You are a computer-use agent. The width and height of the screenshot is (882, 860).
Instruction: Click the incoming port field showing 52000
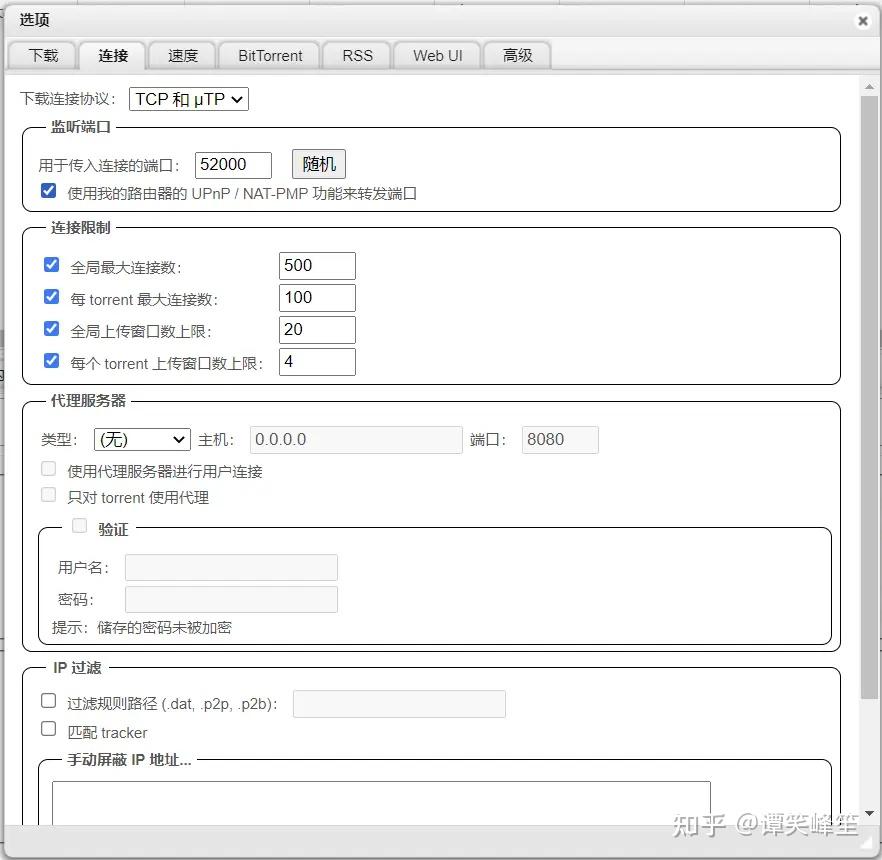coord(233,165)
